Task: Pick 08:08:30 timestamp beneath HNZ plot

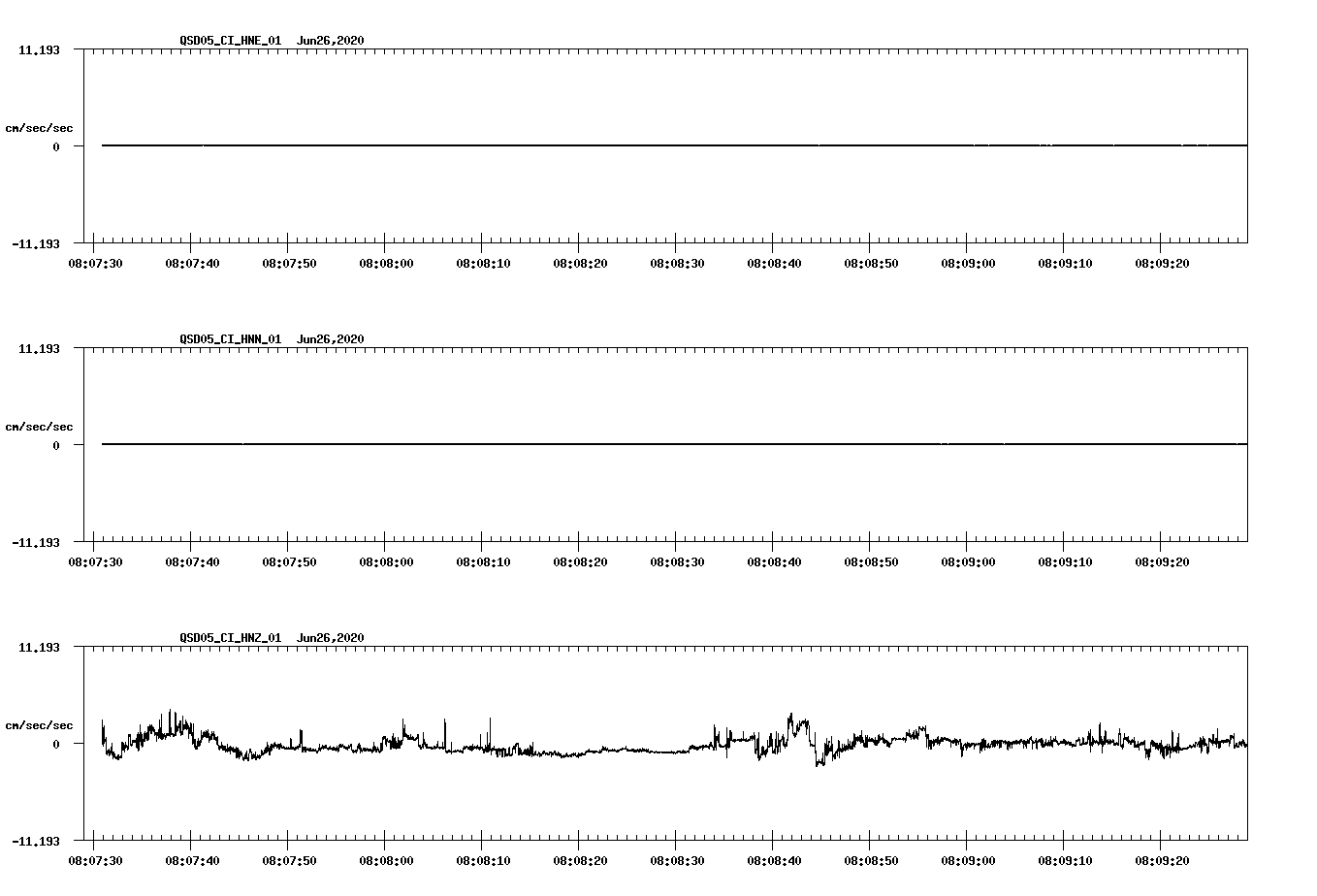Action: point(677,860)
